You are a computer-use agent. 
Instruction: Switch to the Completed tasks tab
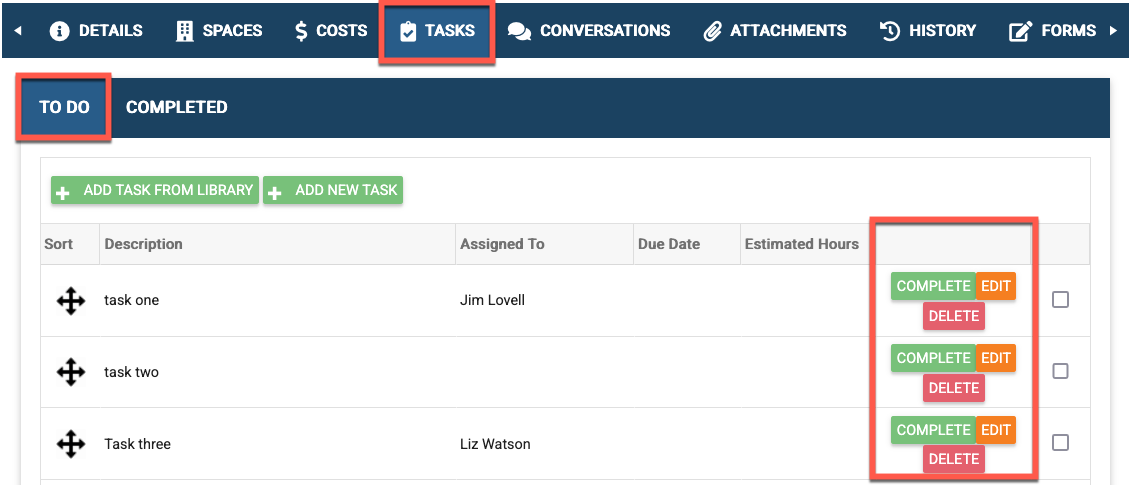[x=177, y=107]
